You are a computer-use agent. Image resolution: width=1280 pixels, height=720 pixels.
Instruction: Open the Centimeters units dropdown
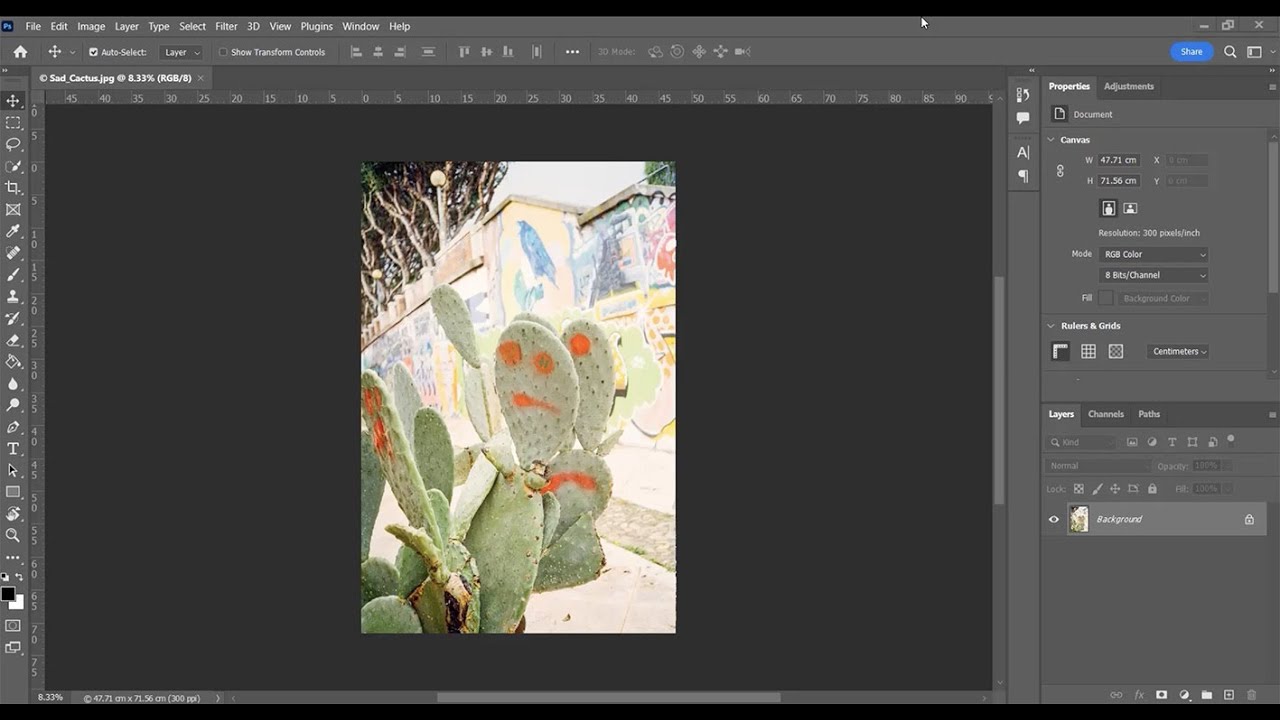coord(1179,351)
